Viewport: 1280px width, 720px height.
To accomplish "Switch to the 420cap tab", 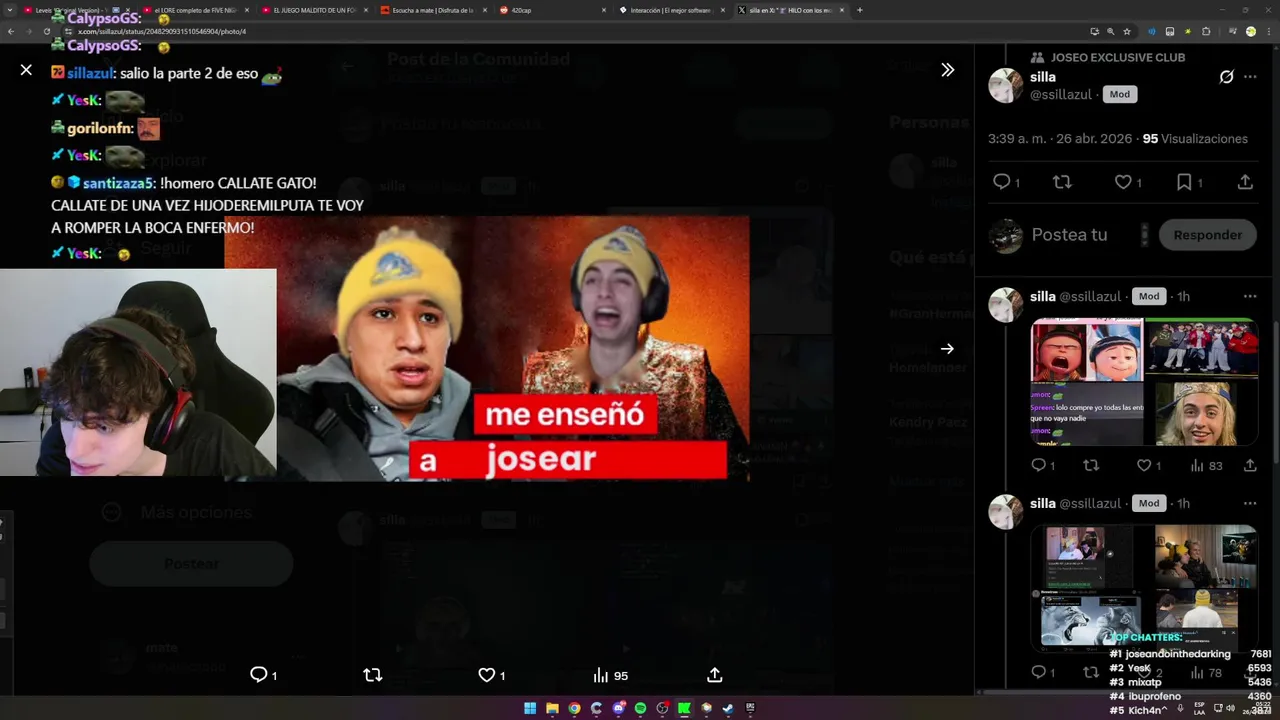I will pos(552,10).
